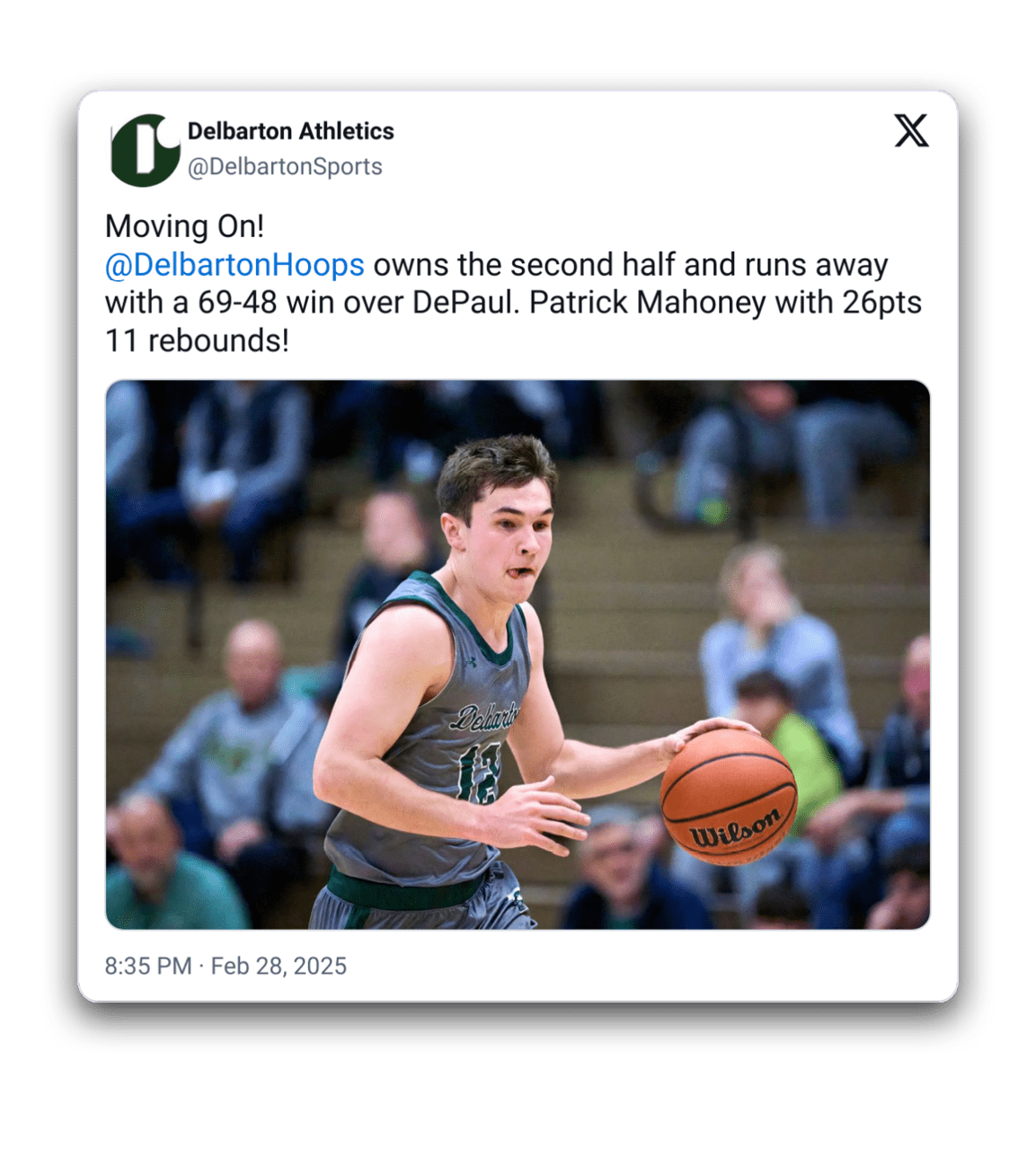Viewport: 1036px width, 1157px height.
Task: Click the Delbarton script on the jersey
Action: [486, 717]
